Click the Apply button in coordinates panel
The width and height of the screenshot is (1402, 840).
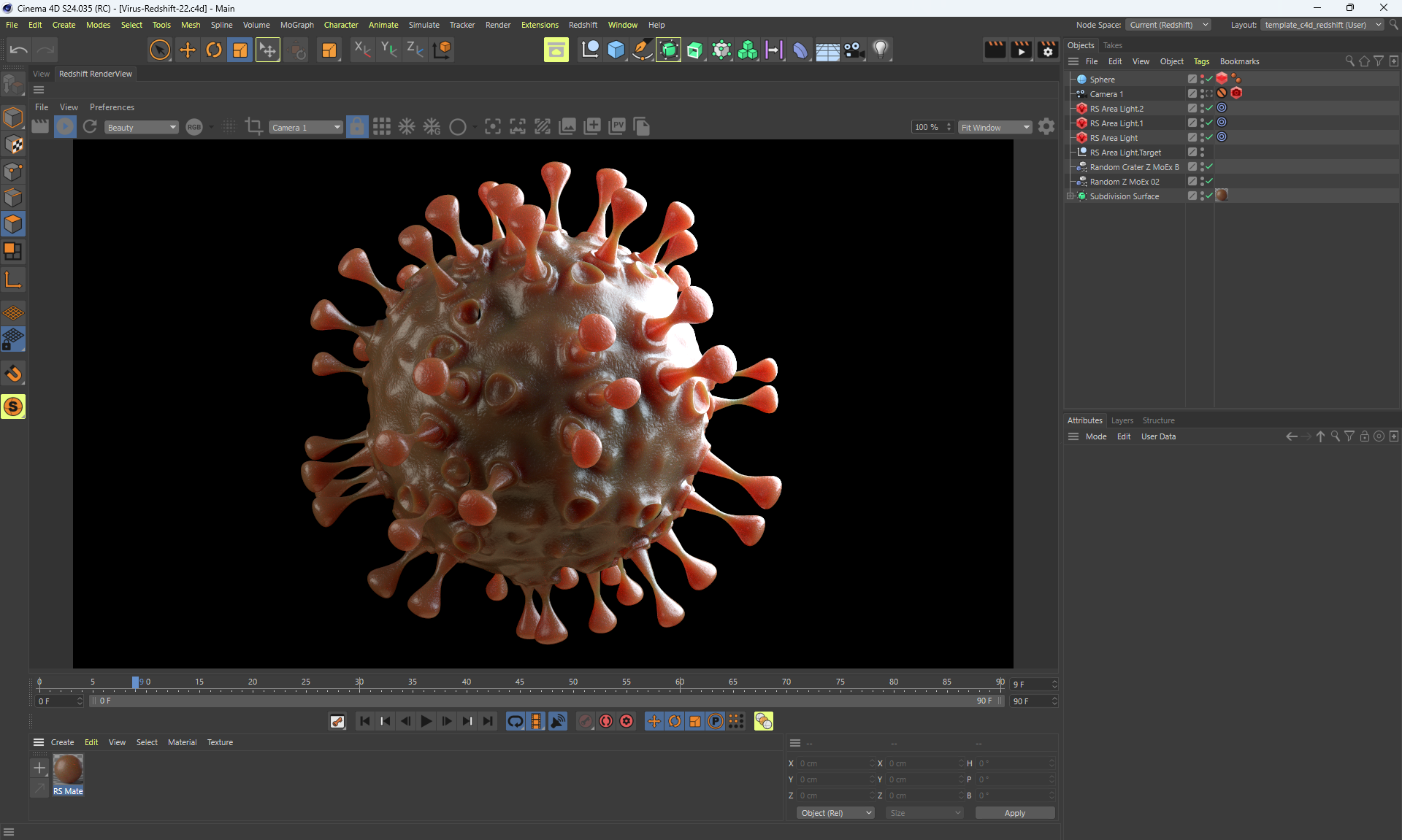point(1014,813)
